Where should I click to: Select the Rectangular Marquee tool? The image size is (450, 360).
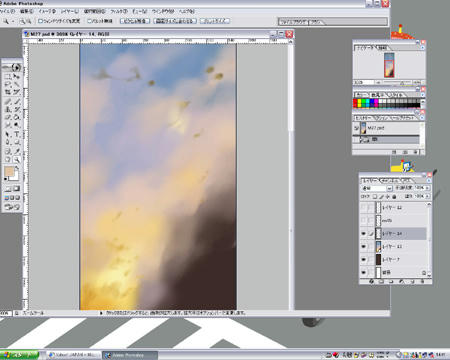pyautogui.click(x=8, y=76)
